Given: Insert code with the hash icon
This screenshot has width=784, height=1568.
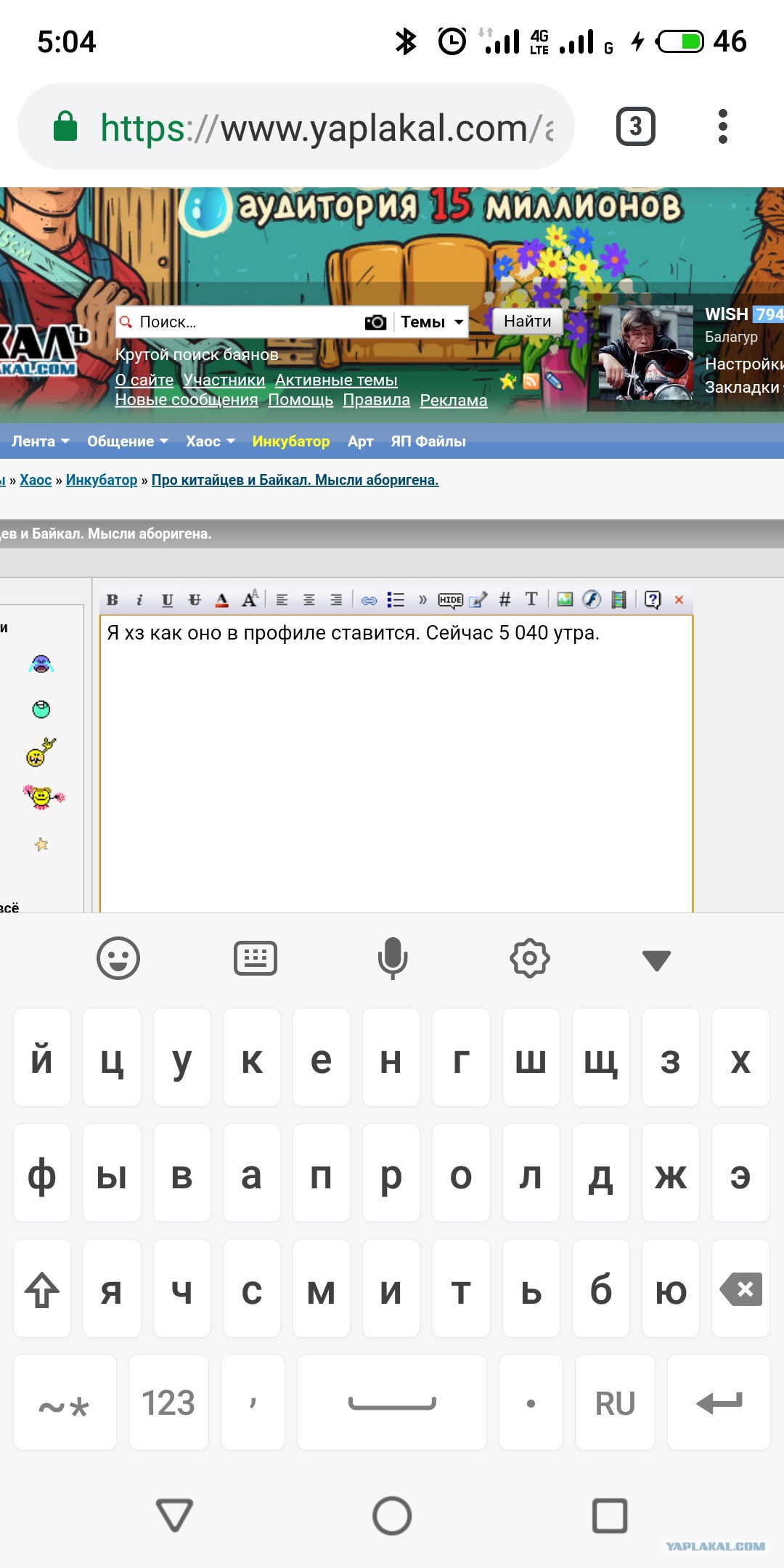Looking at the screenshot, I should 505,600.
